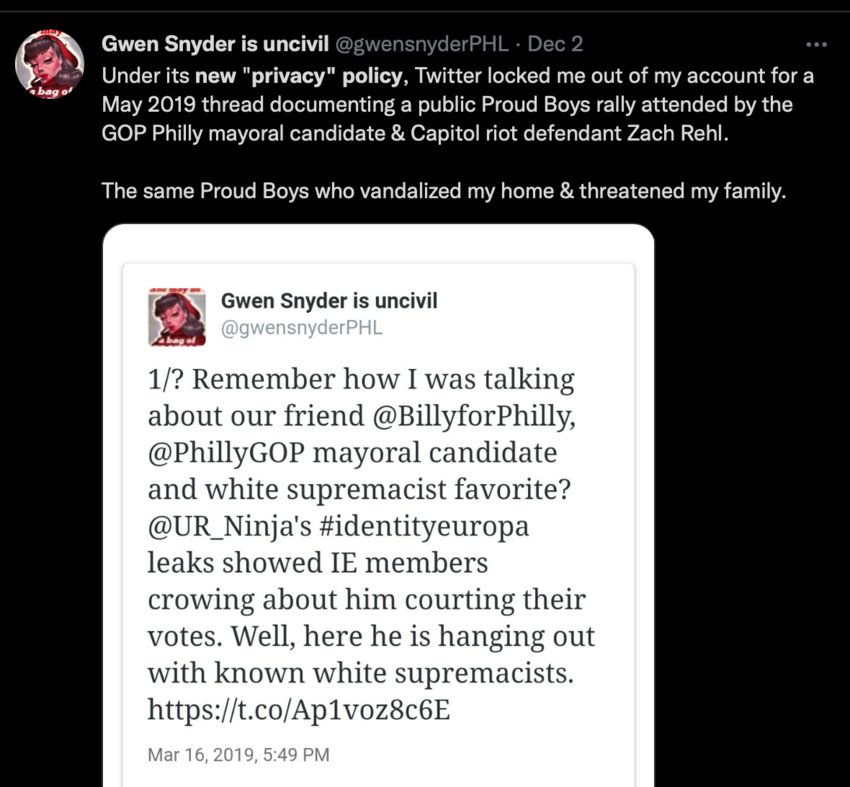Open the tweet's three-dot more menu
The height and width of the screenshot is (787, 850).
pyautogui.click(x=816, y=44)
